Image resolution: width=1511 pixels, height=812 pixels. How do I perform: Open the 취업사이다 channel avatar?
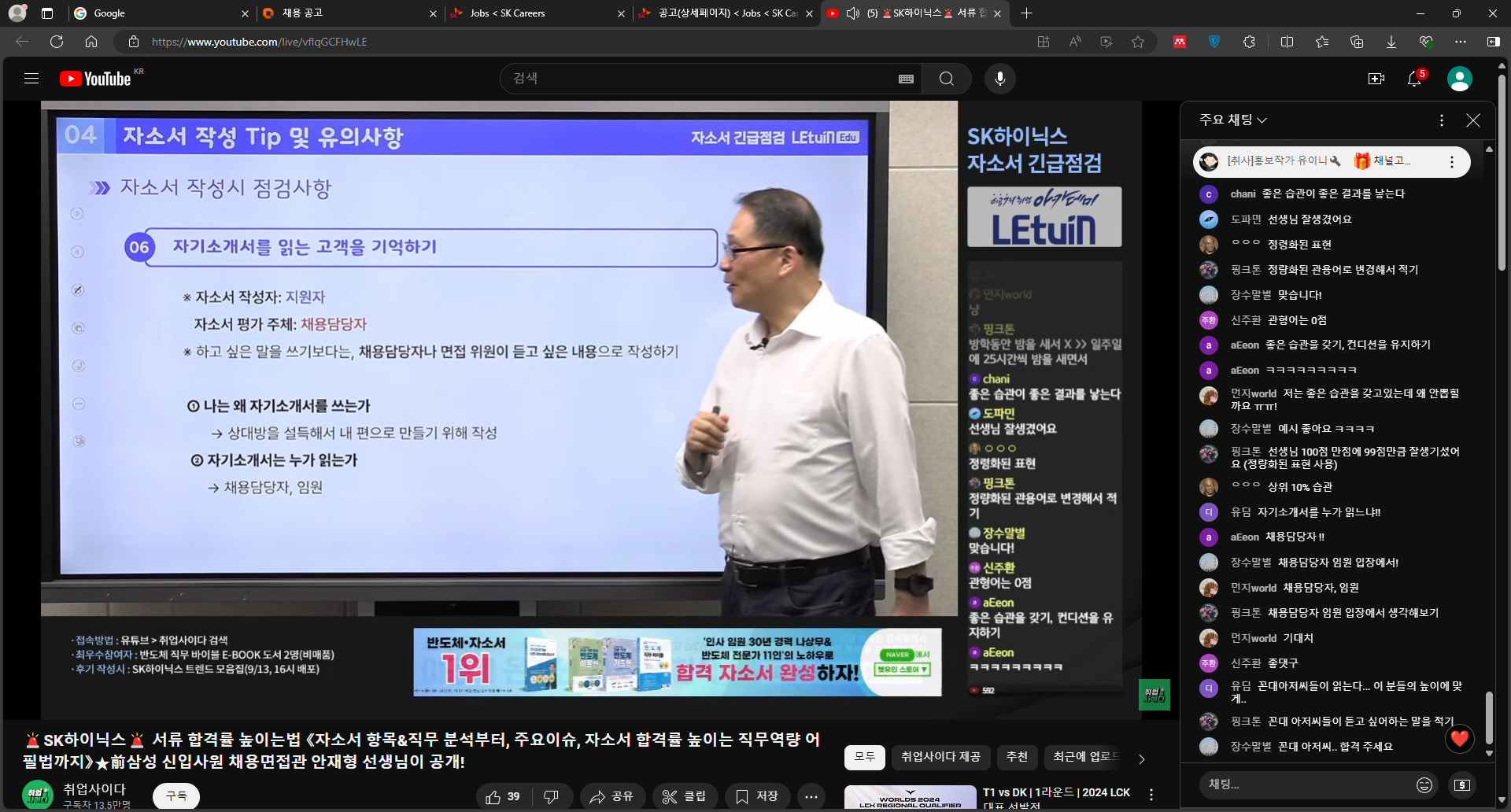click(x=38, y=795)
